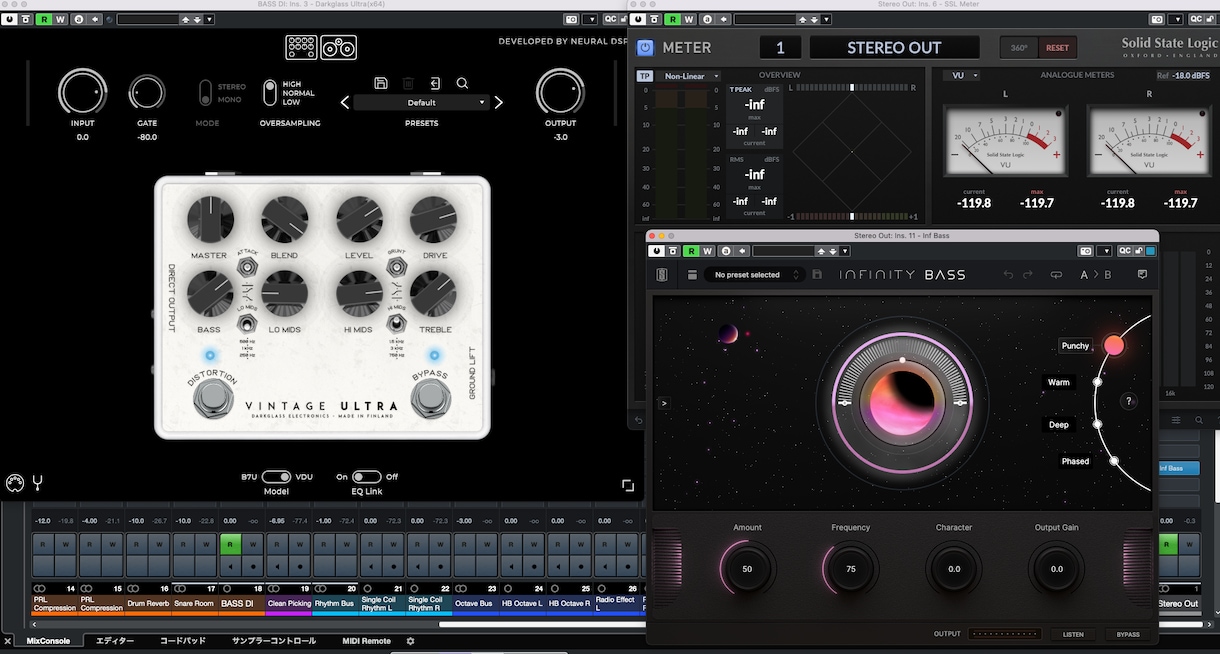
Task: Click the feedback message icon in Infinity Bass
Action: 1143,275
